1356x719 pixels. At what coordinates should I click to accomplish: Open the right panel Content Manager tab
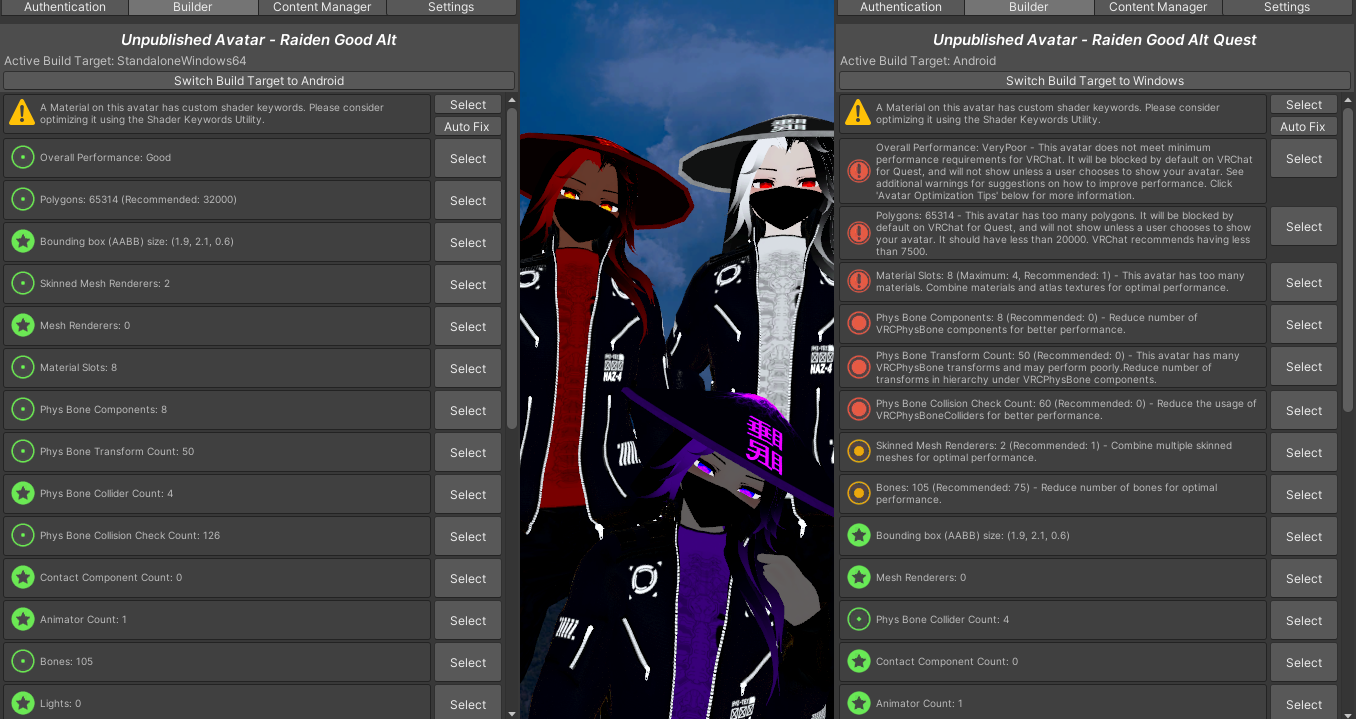(x=1158, y=7)
